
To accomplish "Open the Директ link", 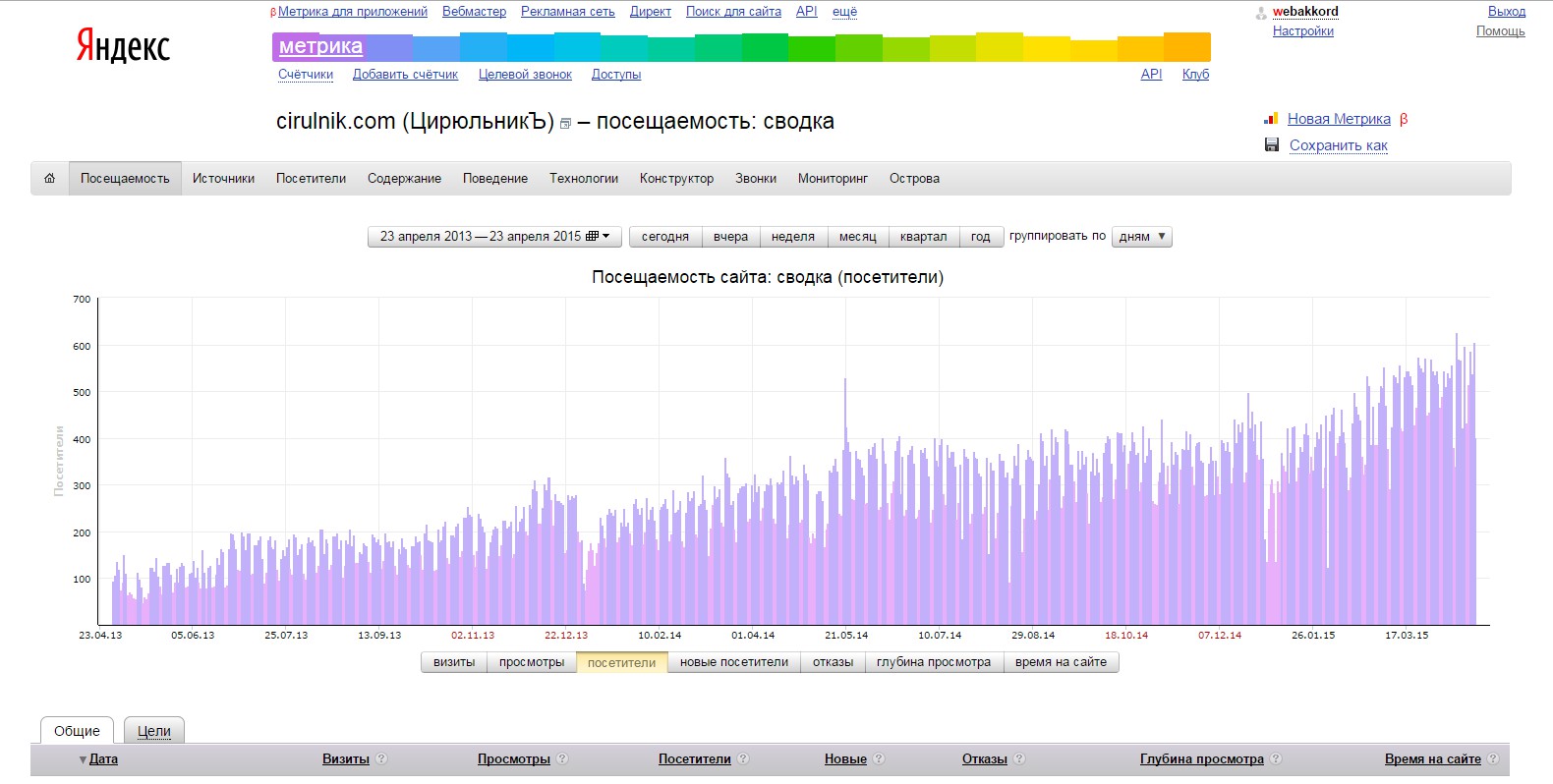I will [x=651, y=12].
